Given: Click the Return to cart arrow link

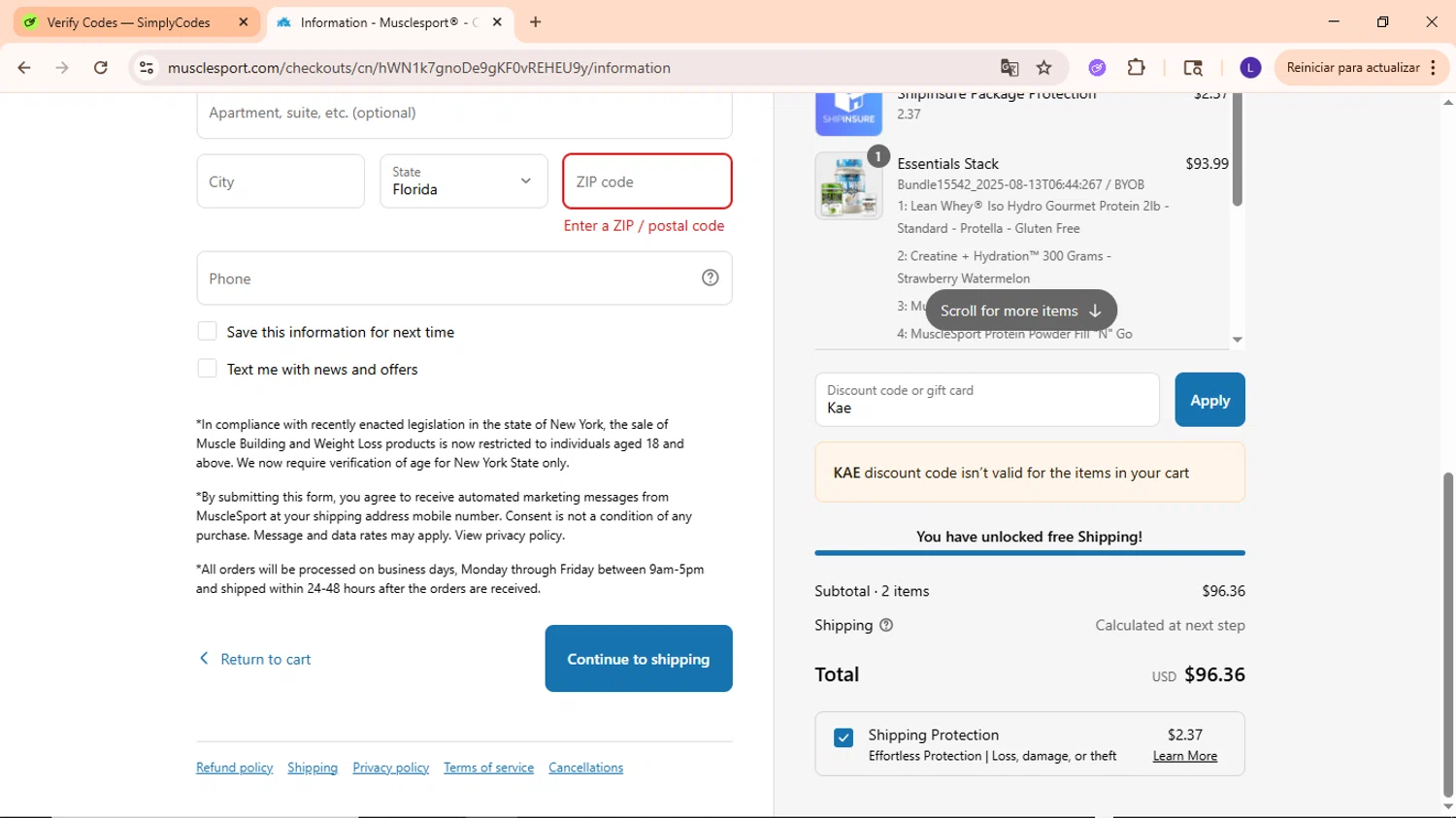Looking at the screenshot, I should coord(255,659).
